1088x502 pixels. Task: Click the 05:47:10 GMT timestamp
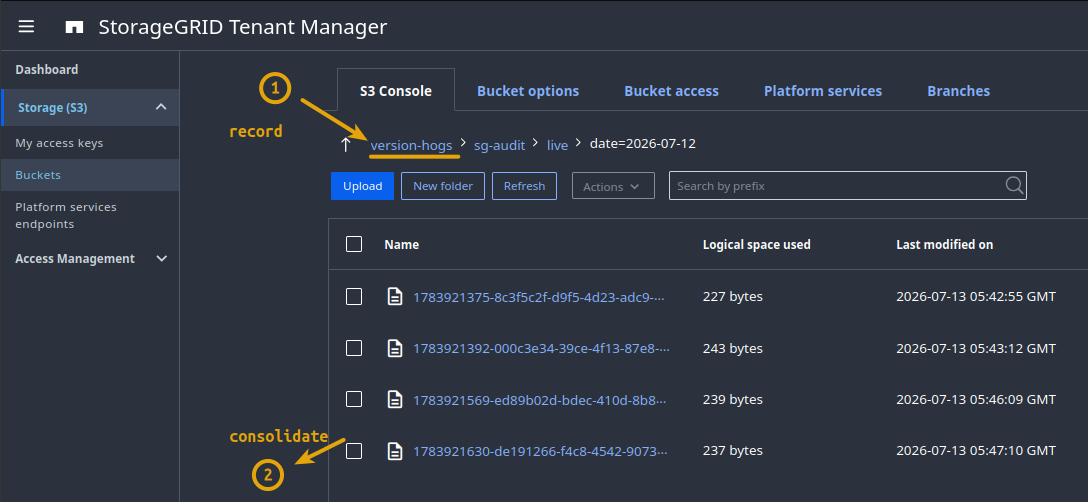click(x=976, y=451)
